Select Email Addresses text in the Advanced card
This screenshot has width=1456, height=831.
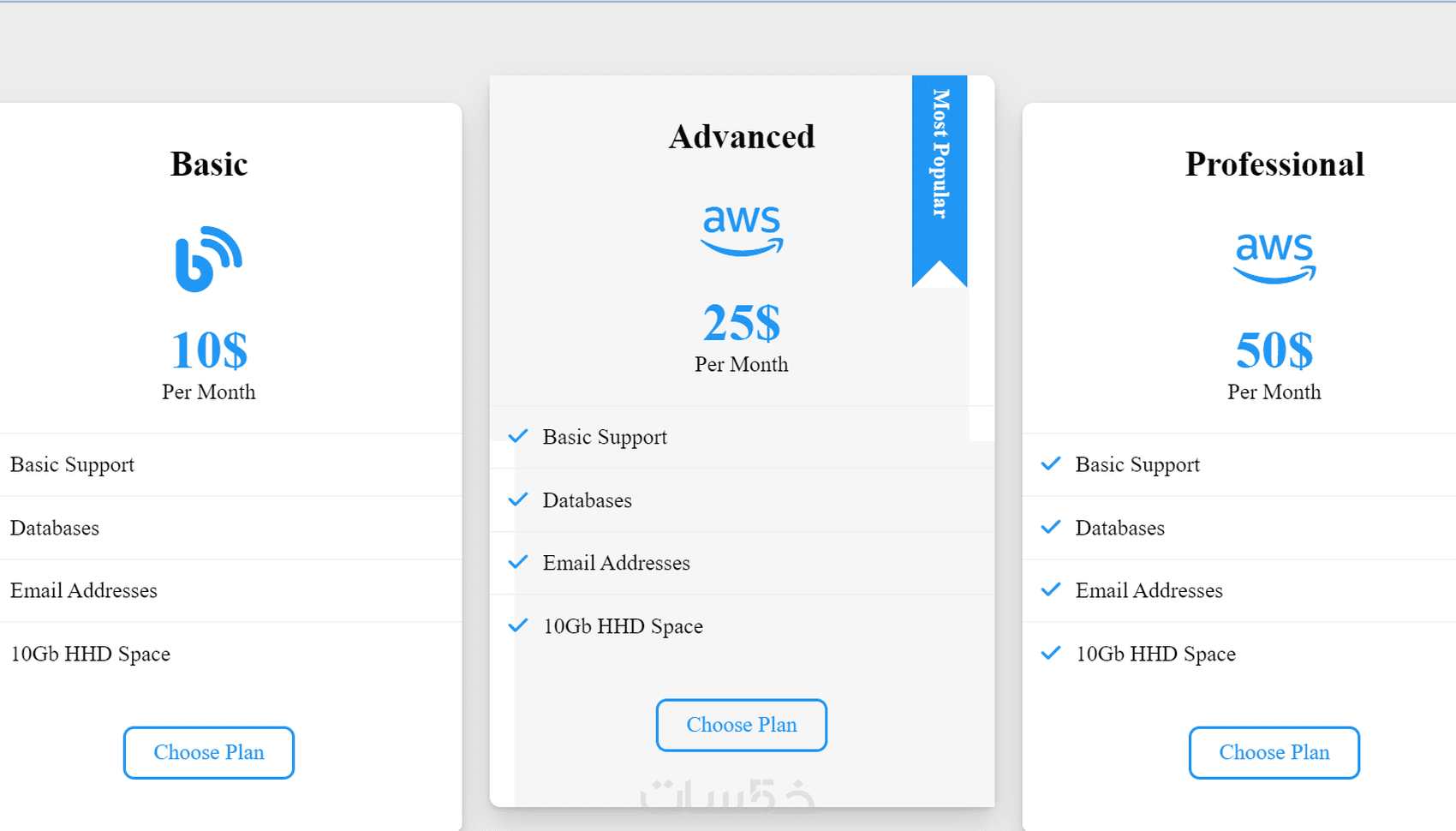617,563
